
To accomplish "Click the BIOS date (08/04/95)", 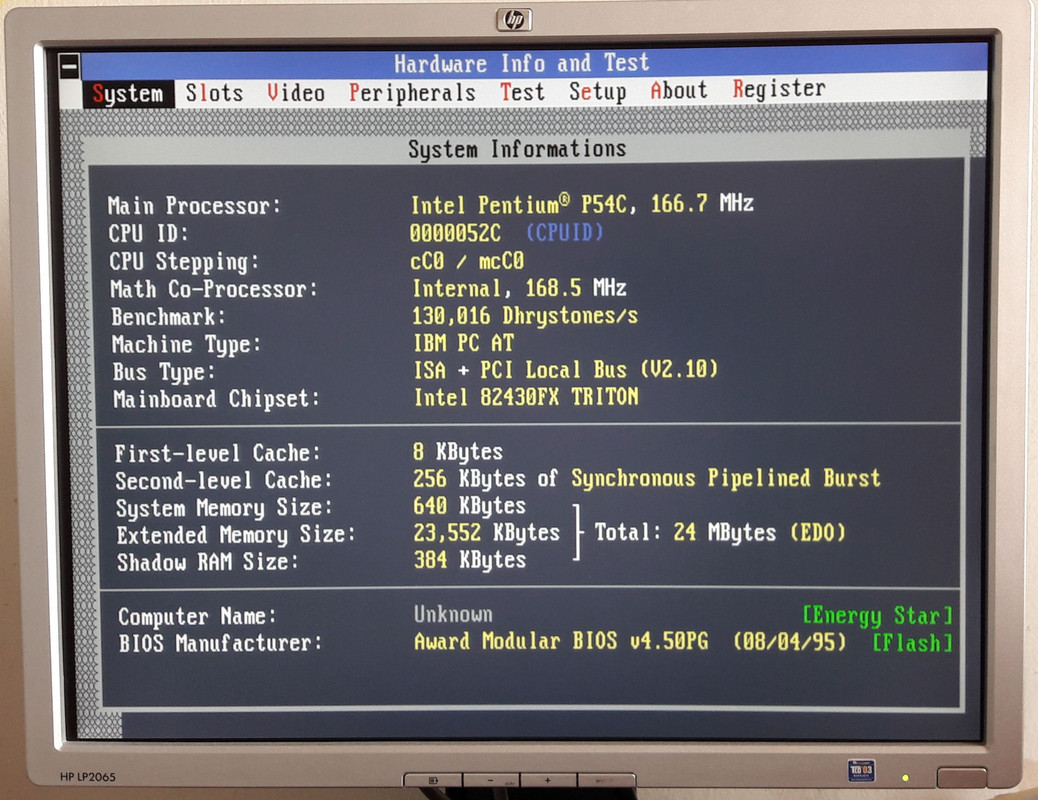I will [789, 642].
